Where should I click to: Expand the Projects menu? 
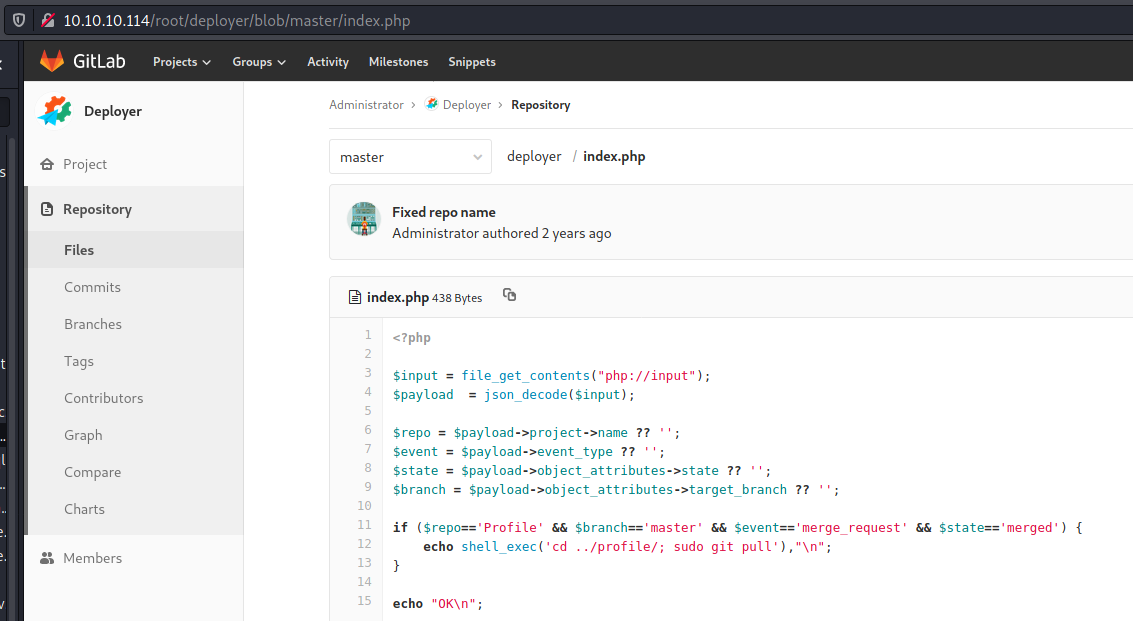pos(181,62)
